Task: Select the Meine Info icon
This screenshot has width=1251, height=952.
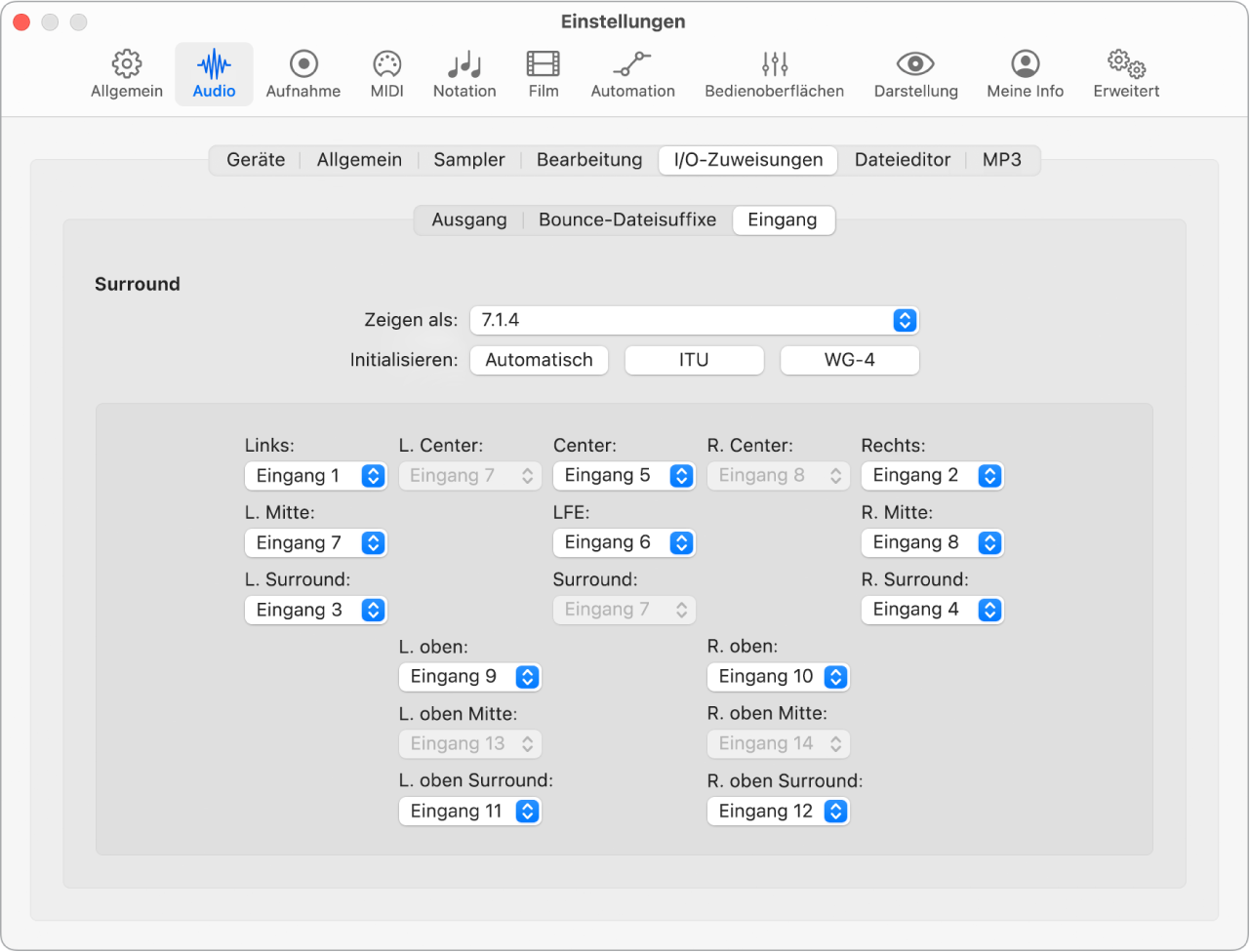Action: pos(1025,73)
